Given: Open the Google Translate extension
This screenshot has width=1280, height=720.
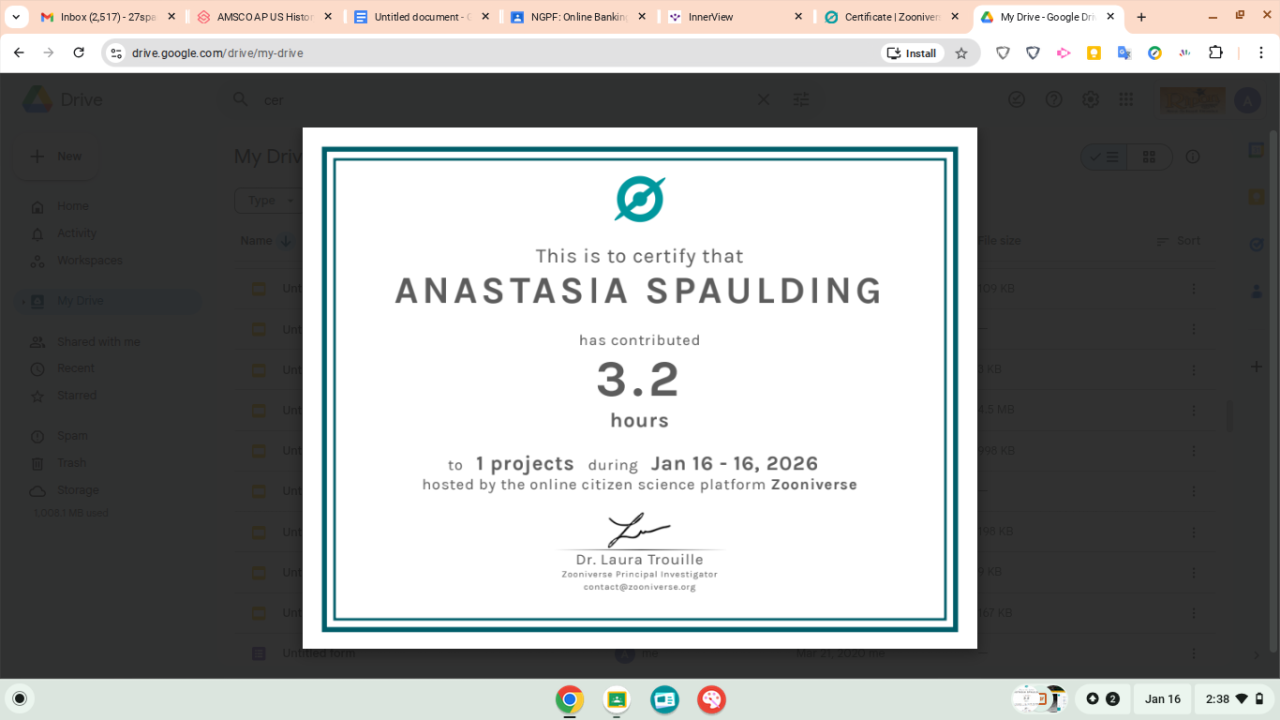Looking at the screenshot, I should coord(1124,53).
